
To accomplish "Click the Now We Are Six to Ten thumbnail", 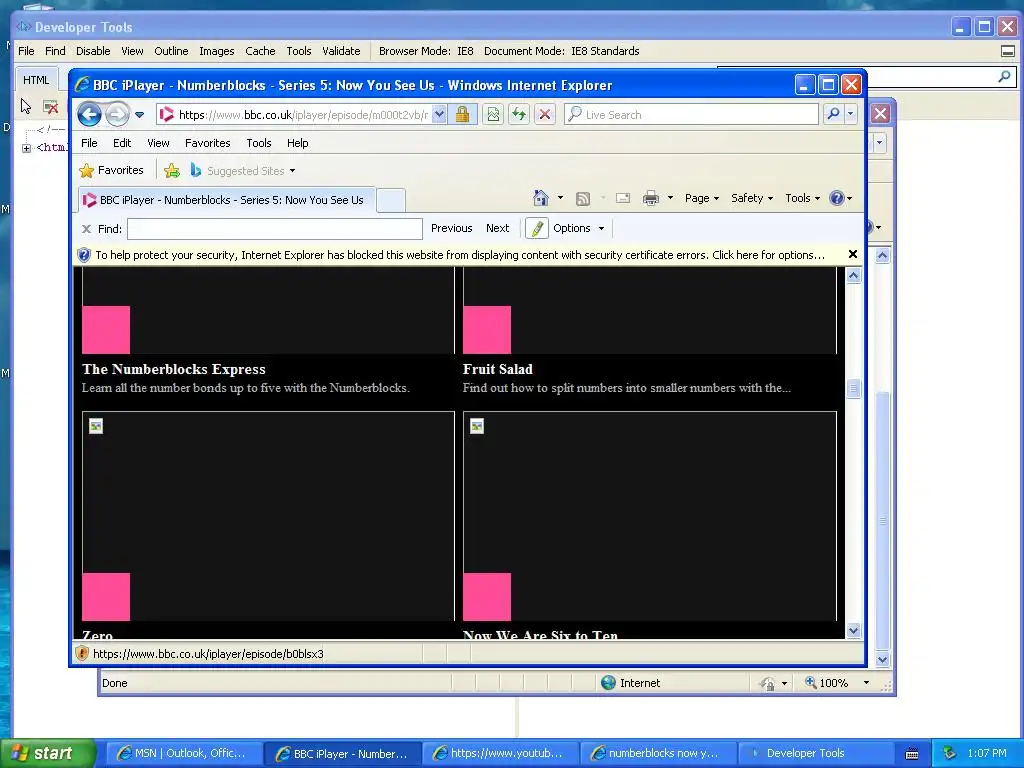I will pyautogui.click(x=650, y=516).
